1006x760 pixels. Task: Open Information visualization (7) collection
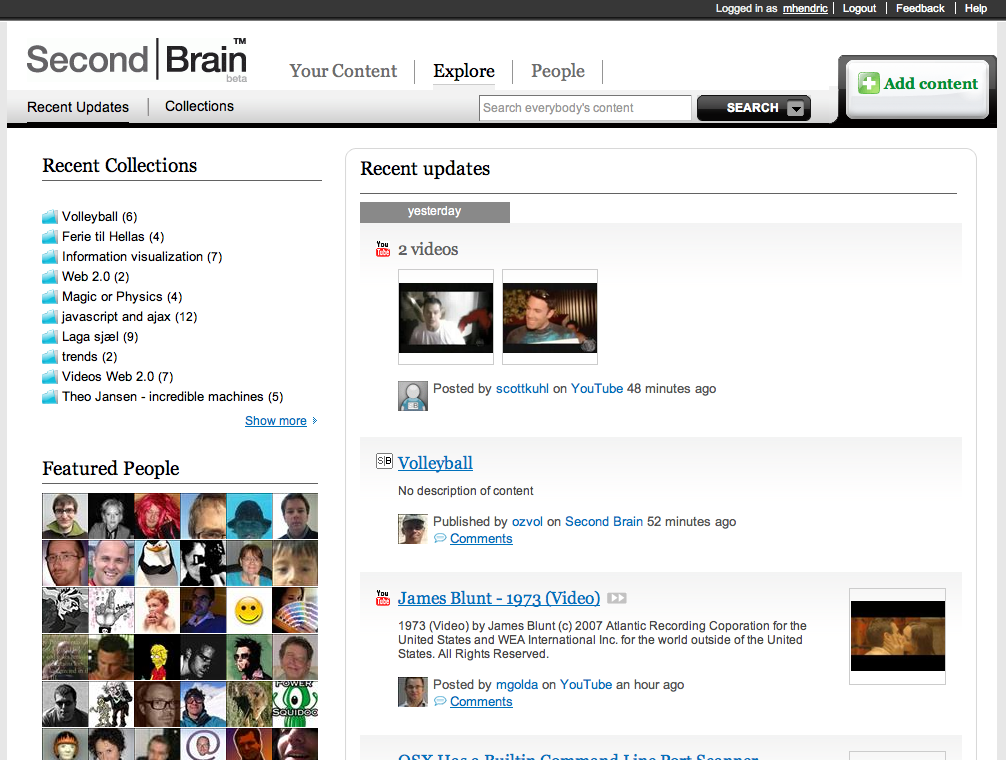coord(142,257)
